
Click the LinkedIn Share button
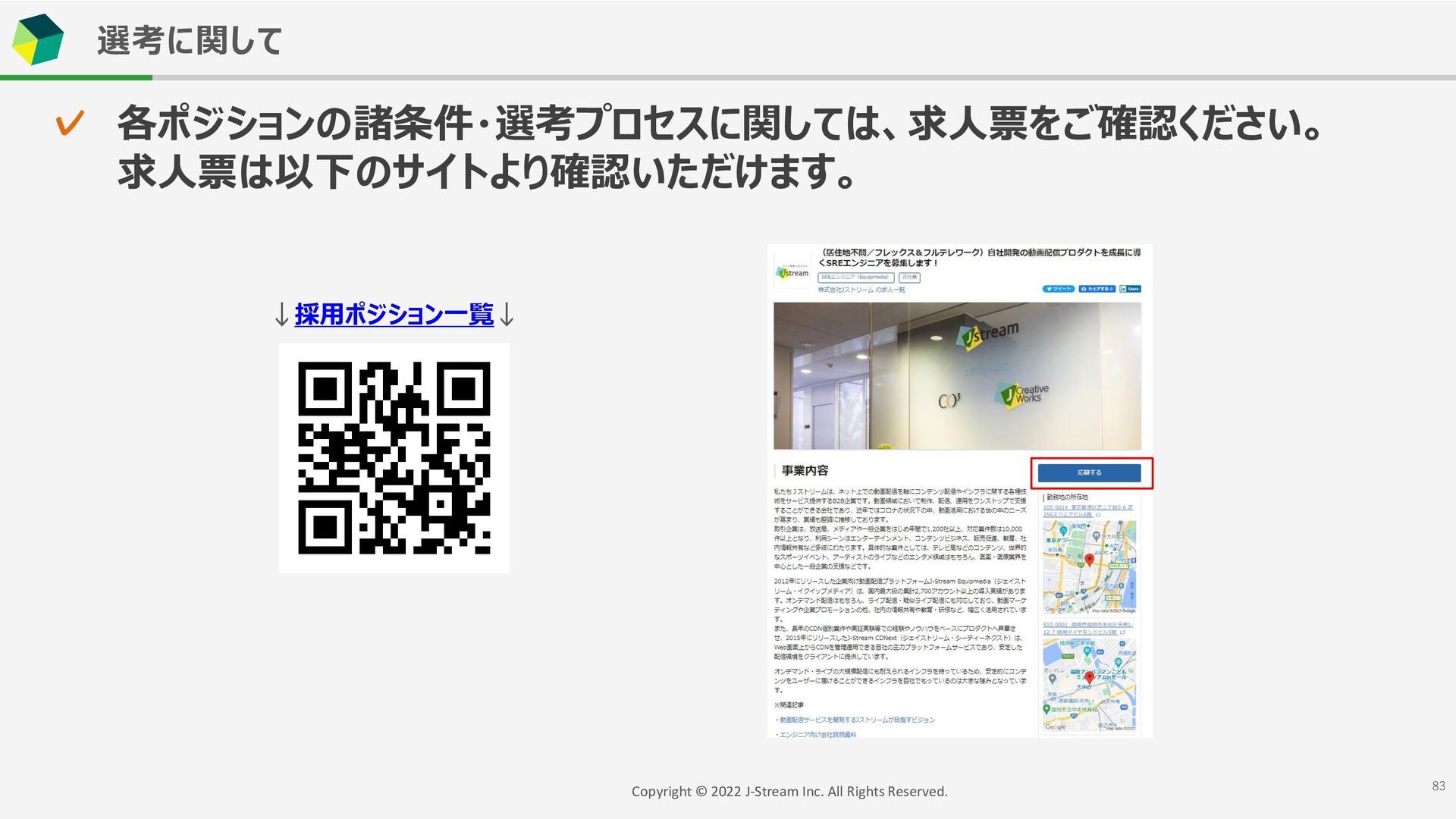(x=1130, y=289)
